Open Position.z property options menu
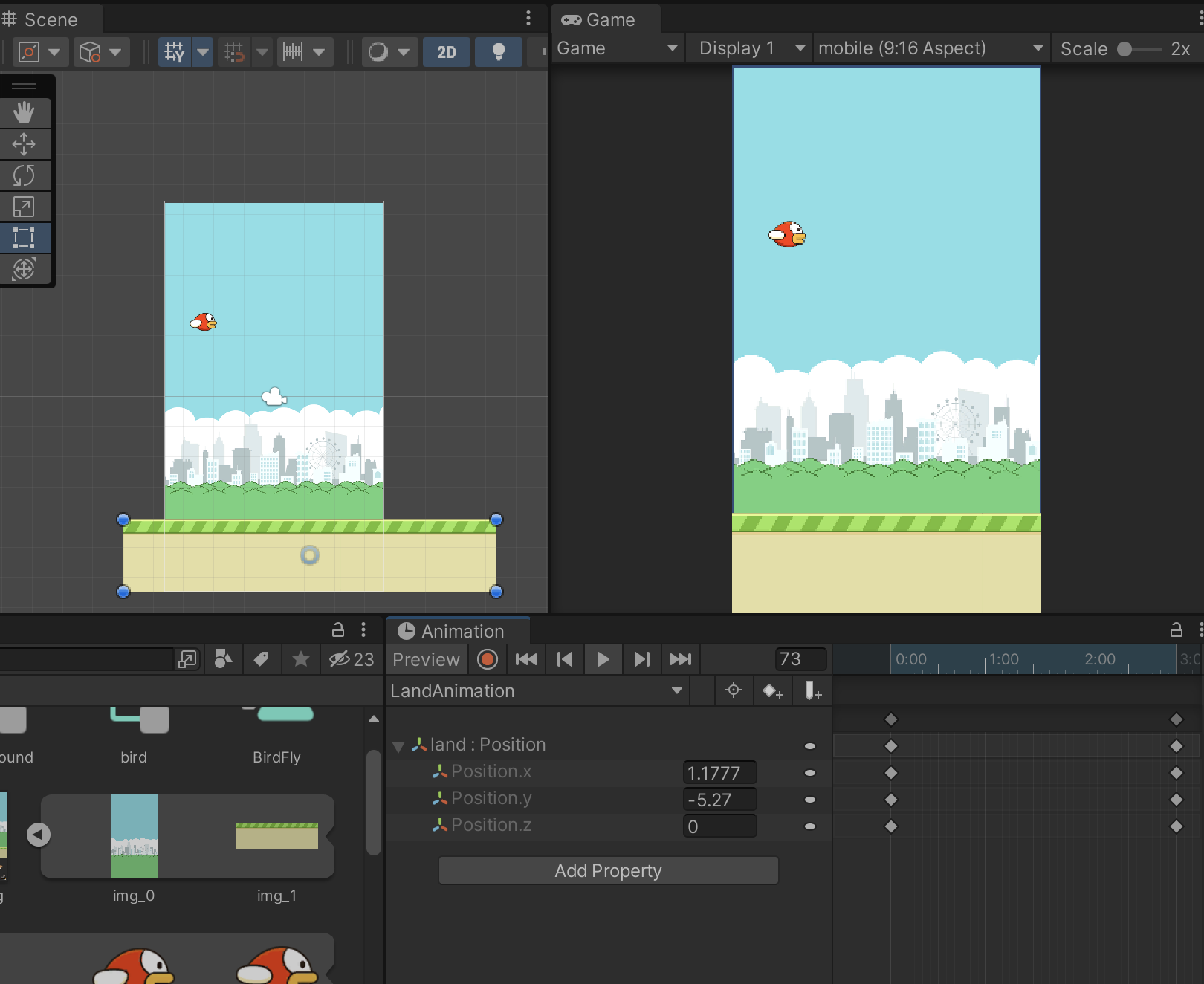The height and width of the screenshot is (984, 1204). click(810, 826)
